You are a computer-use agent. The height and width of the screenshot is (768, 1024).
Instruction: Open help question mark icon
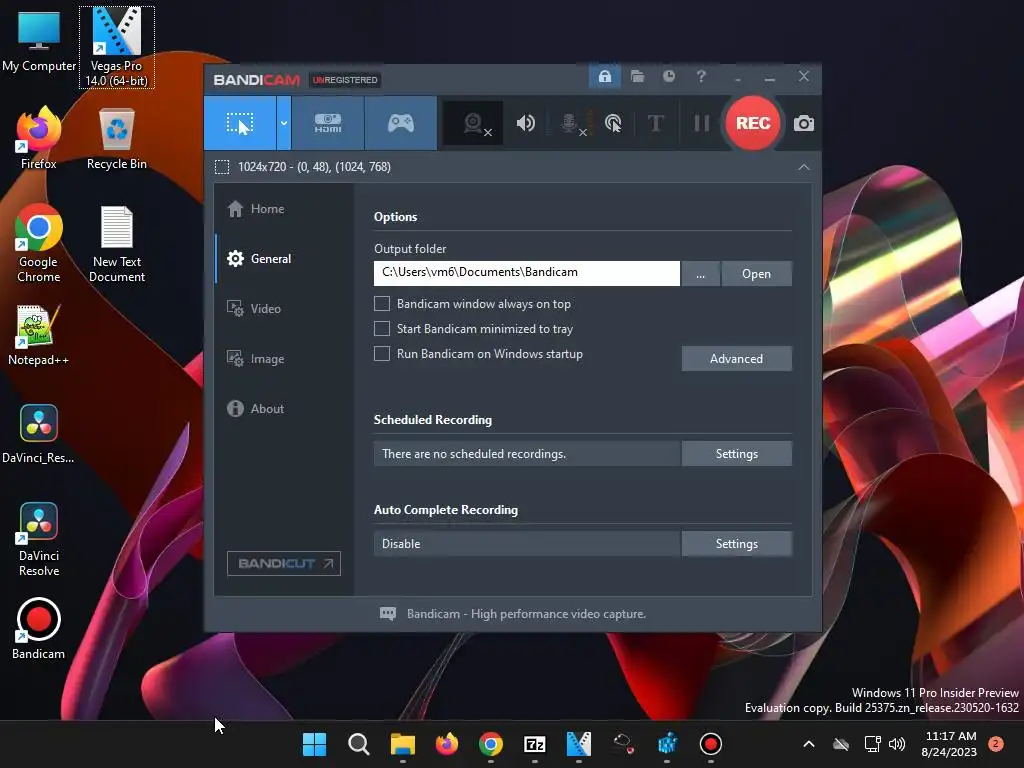pyautogui.click(x=701, y=76)
